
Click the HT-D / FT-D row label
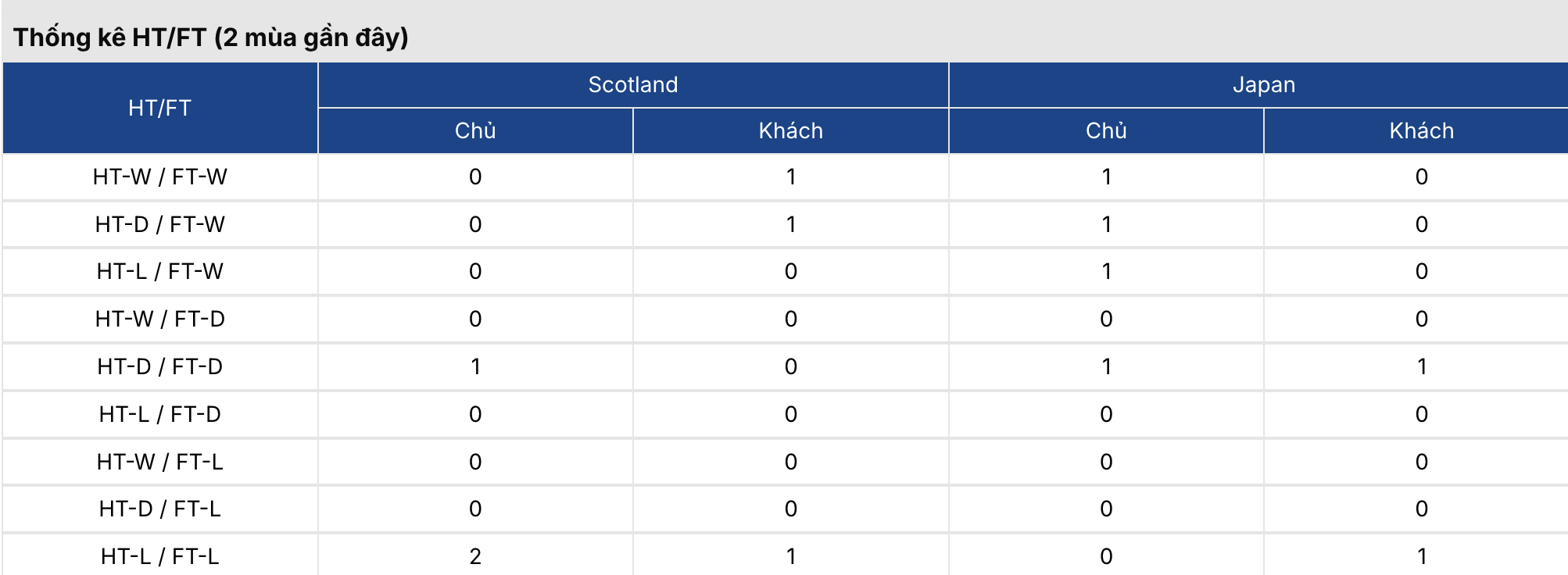click(159, 366)
